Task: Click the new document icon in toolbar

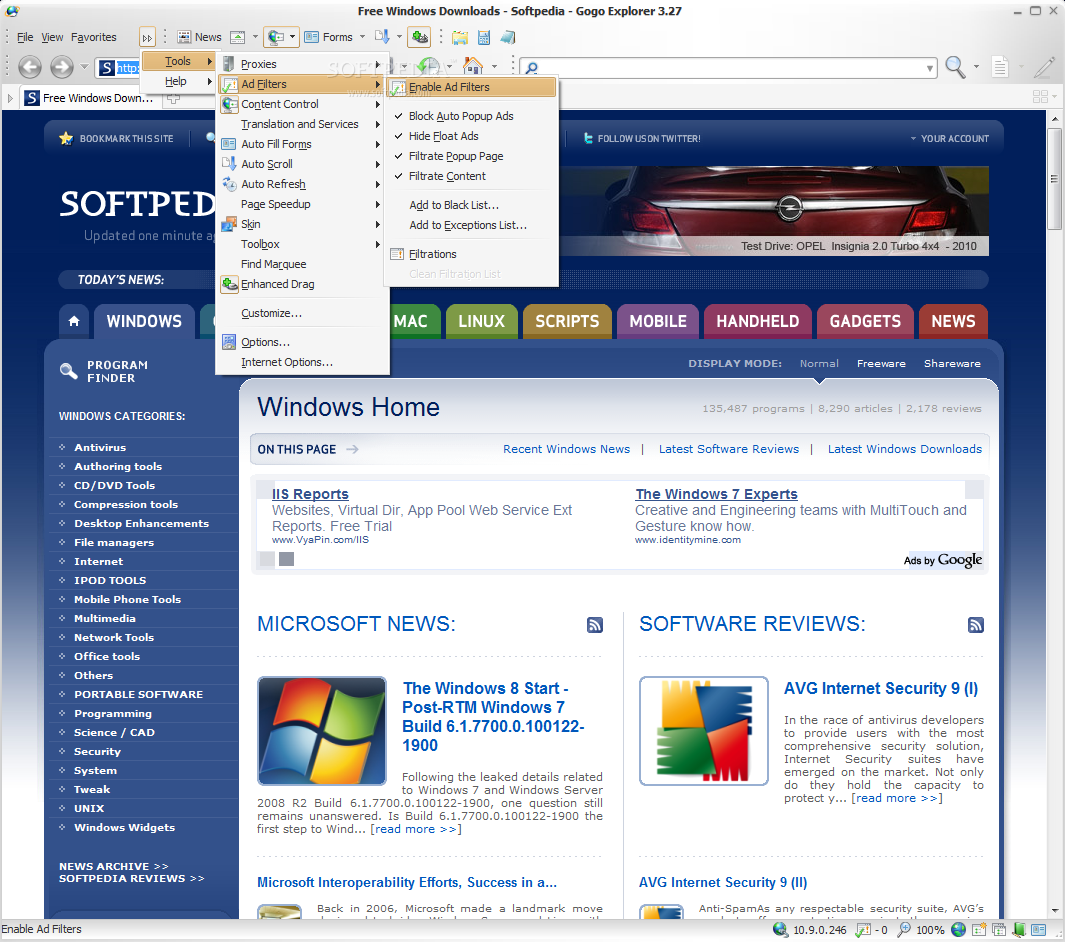Action: pos(1000,67)
